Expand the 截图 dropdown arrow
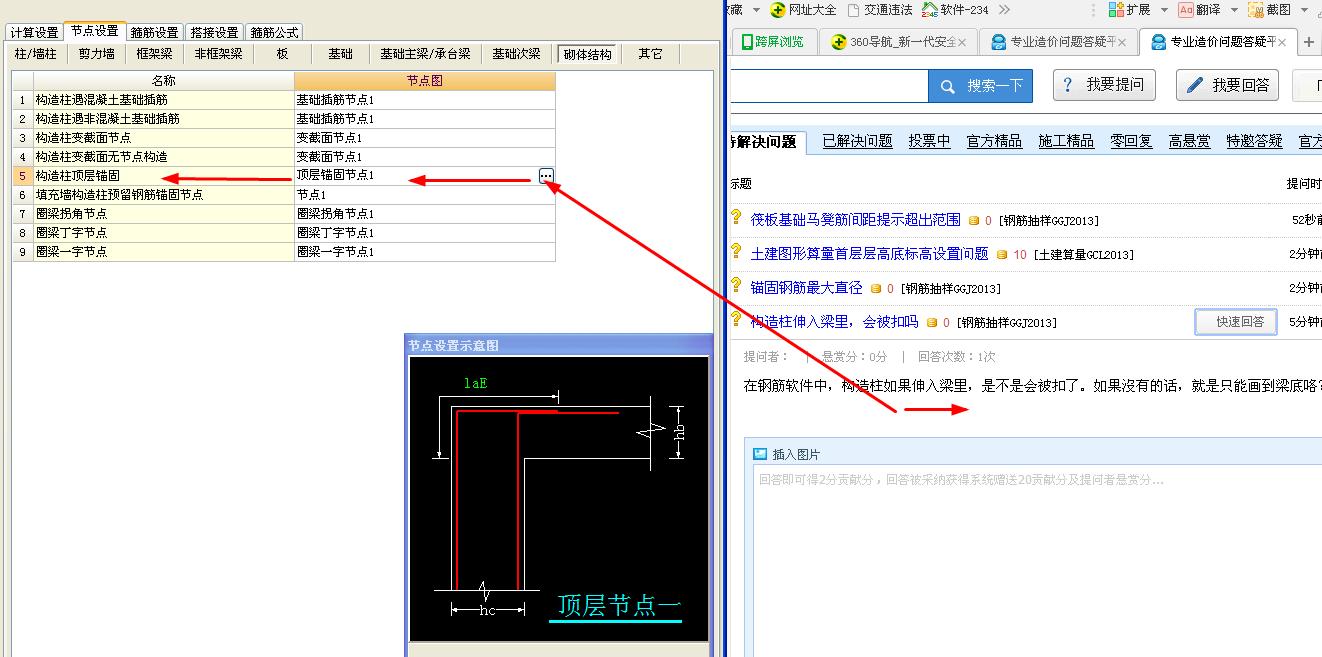1322x657 pixels. [1304, 10]
